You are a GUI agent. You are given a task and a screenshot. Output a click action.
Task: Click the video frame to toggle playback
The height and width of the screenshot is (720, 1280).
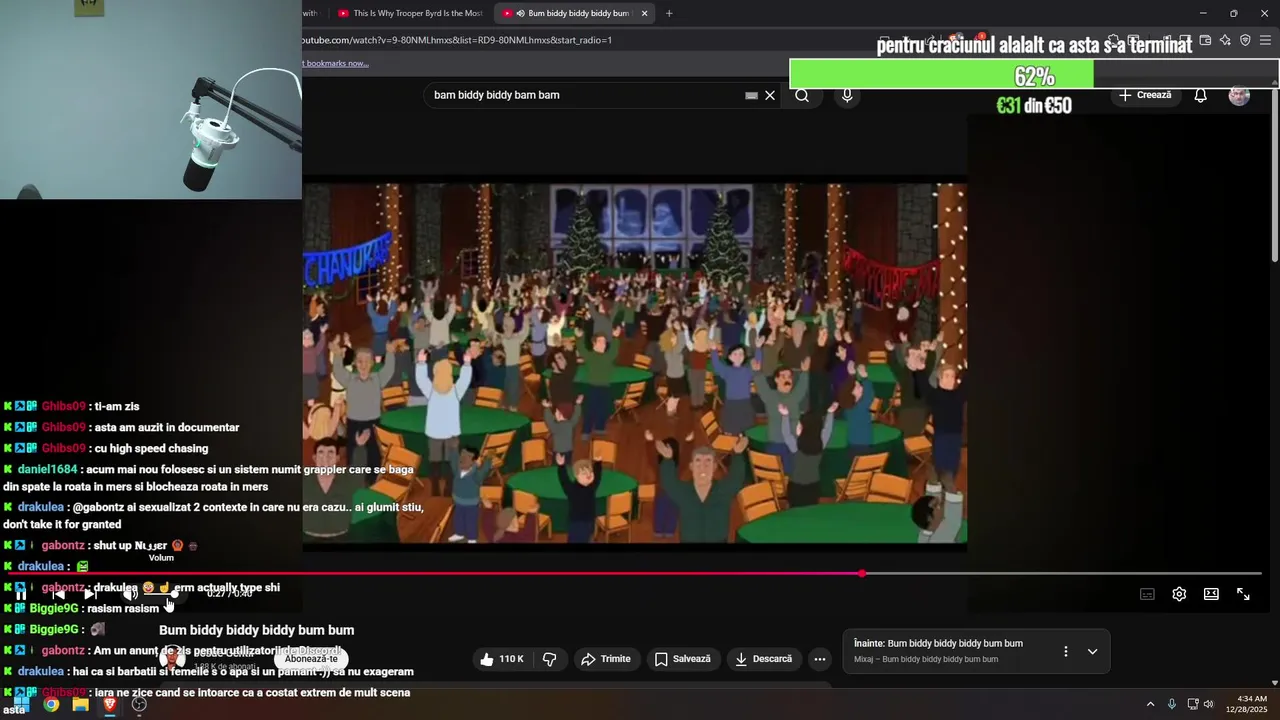coord(634,363)
